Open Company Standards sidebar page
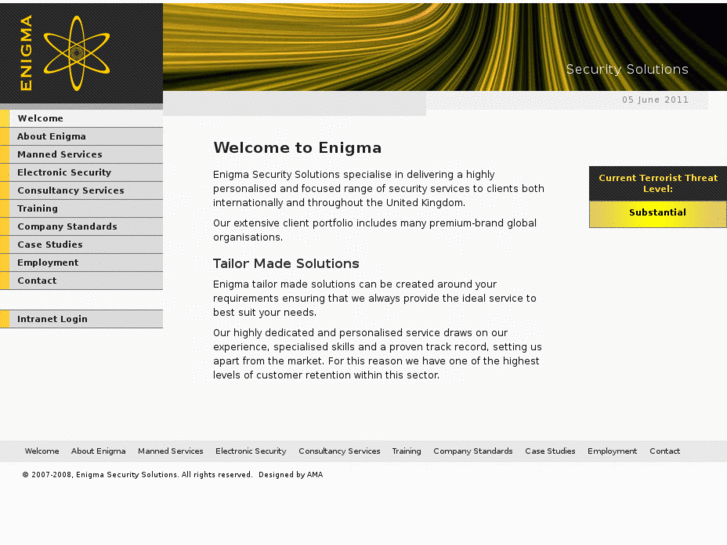Viewport: 727px width, 545px height. [67, 226]
